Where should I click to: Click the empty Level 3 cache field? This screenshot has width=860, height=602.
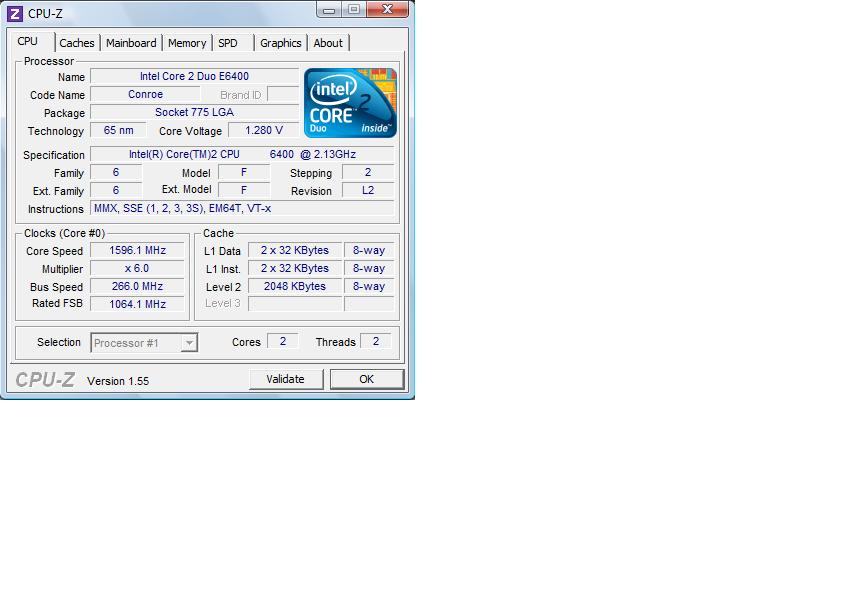[x=295, y=304]
